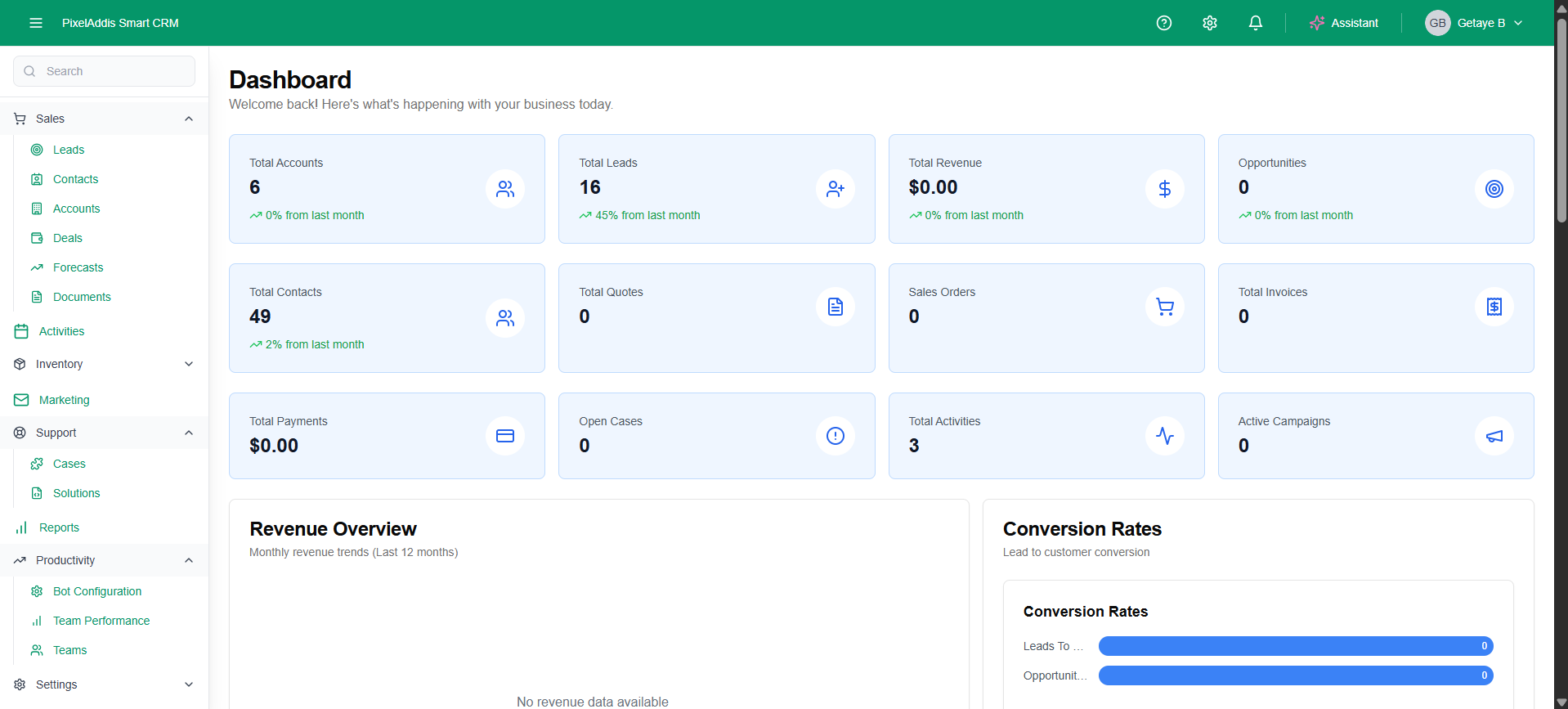Open Reports page
The height and width of the screenshot is (709, 1568).
coord(59,527)
